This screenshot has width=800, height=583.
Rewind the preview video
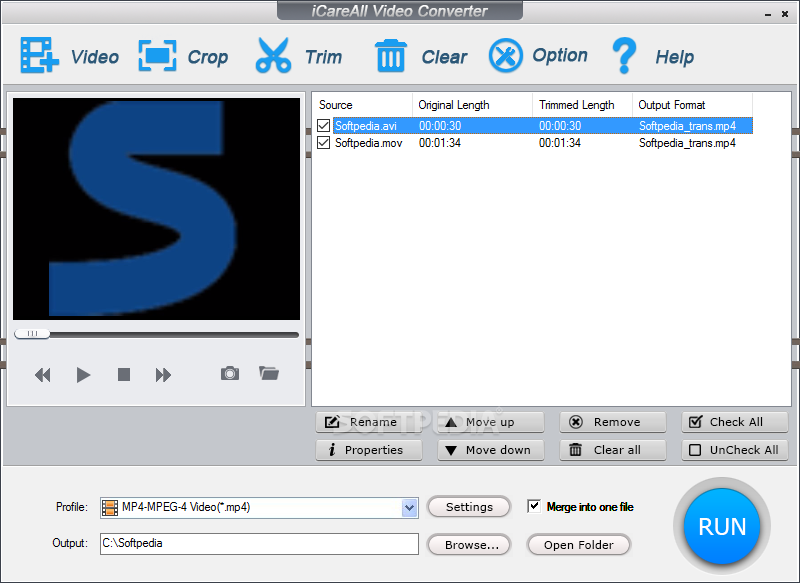pos(43,375)
